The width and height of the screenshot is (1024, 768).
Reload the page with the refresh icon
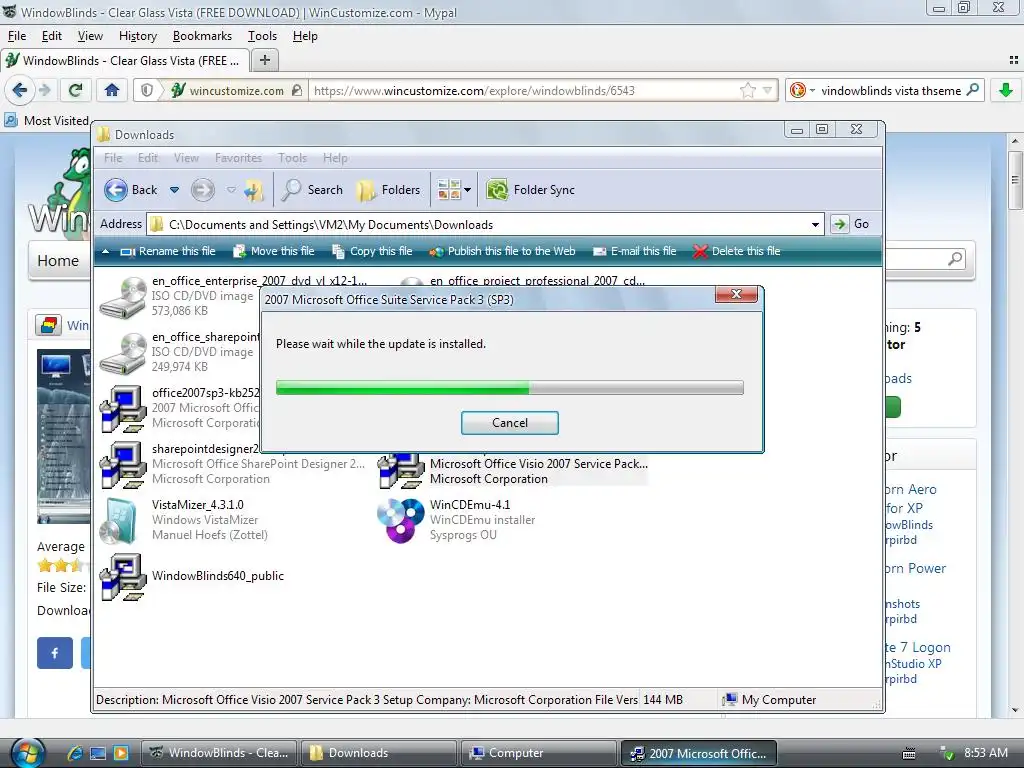76,90
